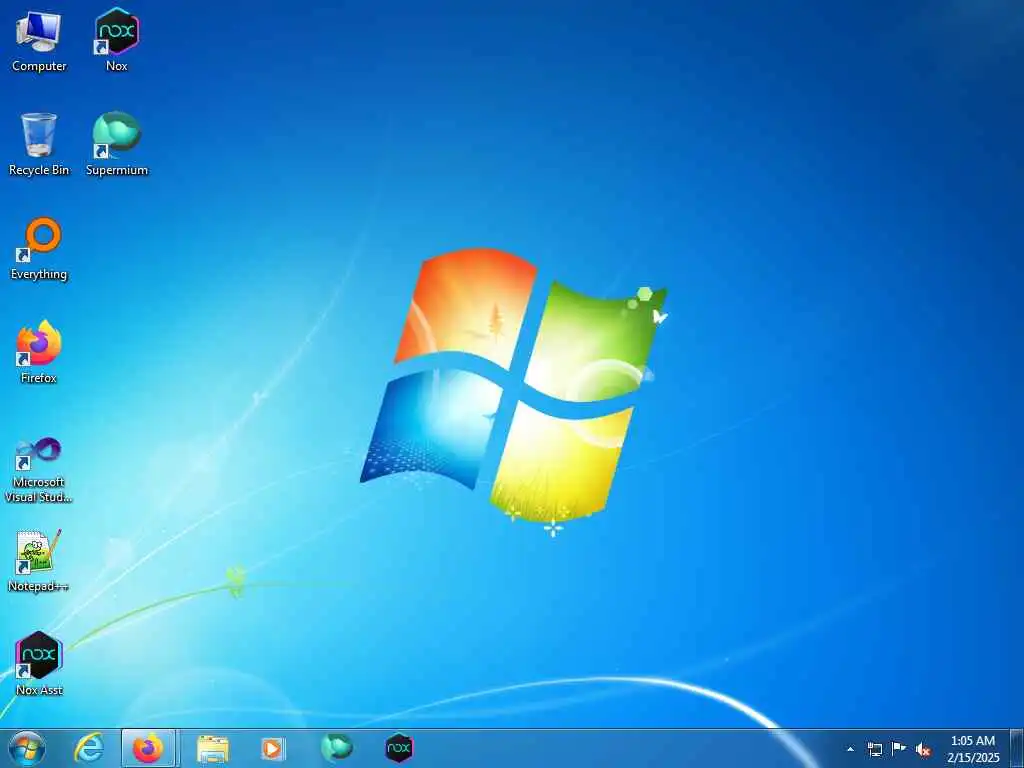The width and height of the screenshot is (1024, 768).
Task: Select the Microsoft Visual Studio shortcut
Action: tap(39, 469)
